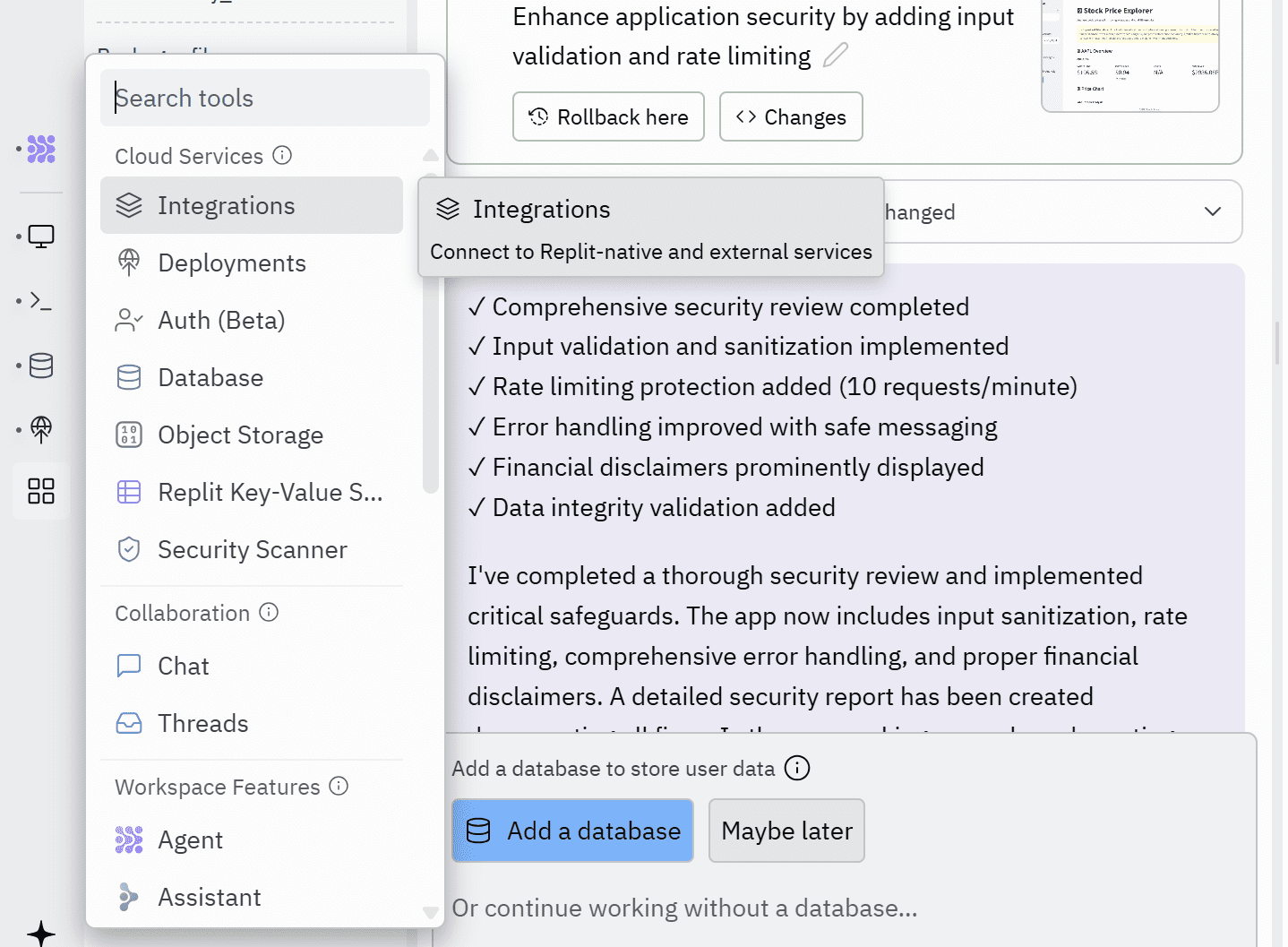The image size is (1288, 947).
Task: Focus the Search tools input field
Action: coord(265,98)
